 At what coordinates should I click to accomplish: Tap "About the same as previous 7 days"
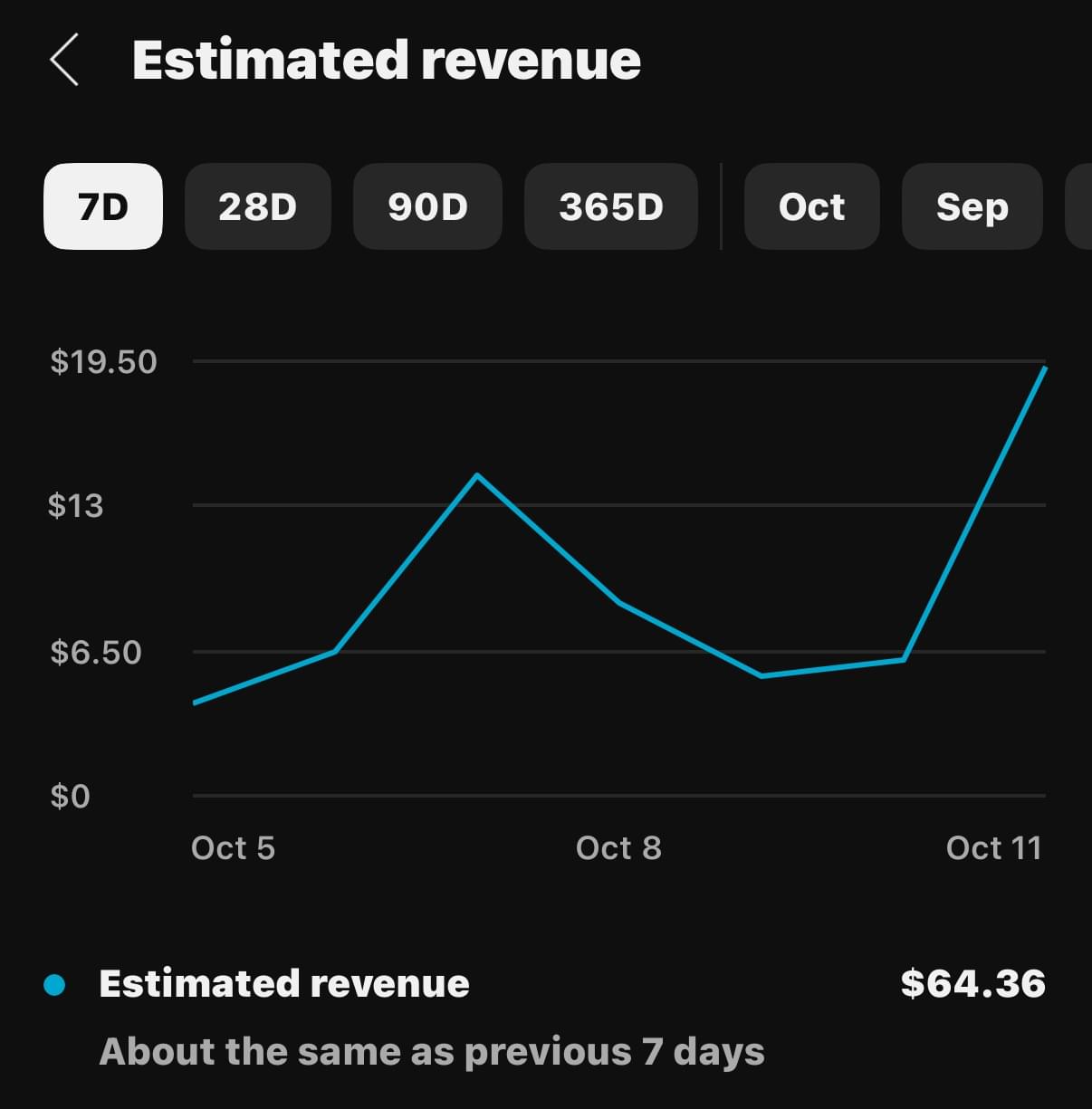coord(431,1052)
